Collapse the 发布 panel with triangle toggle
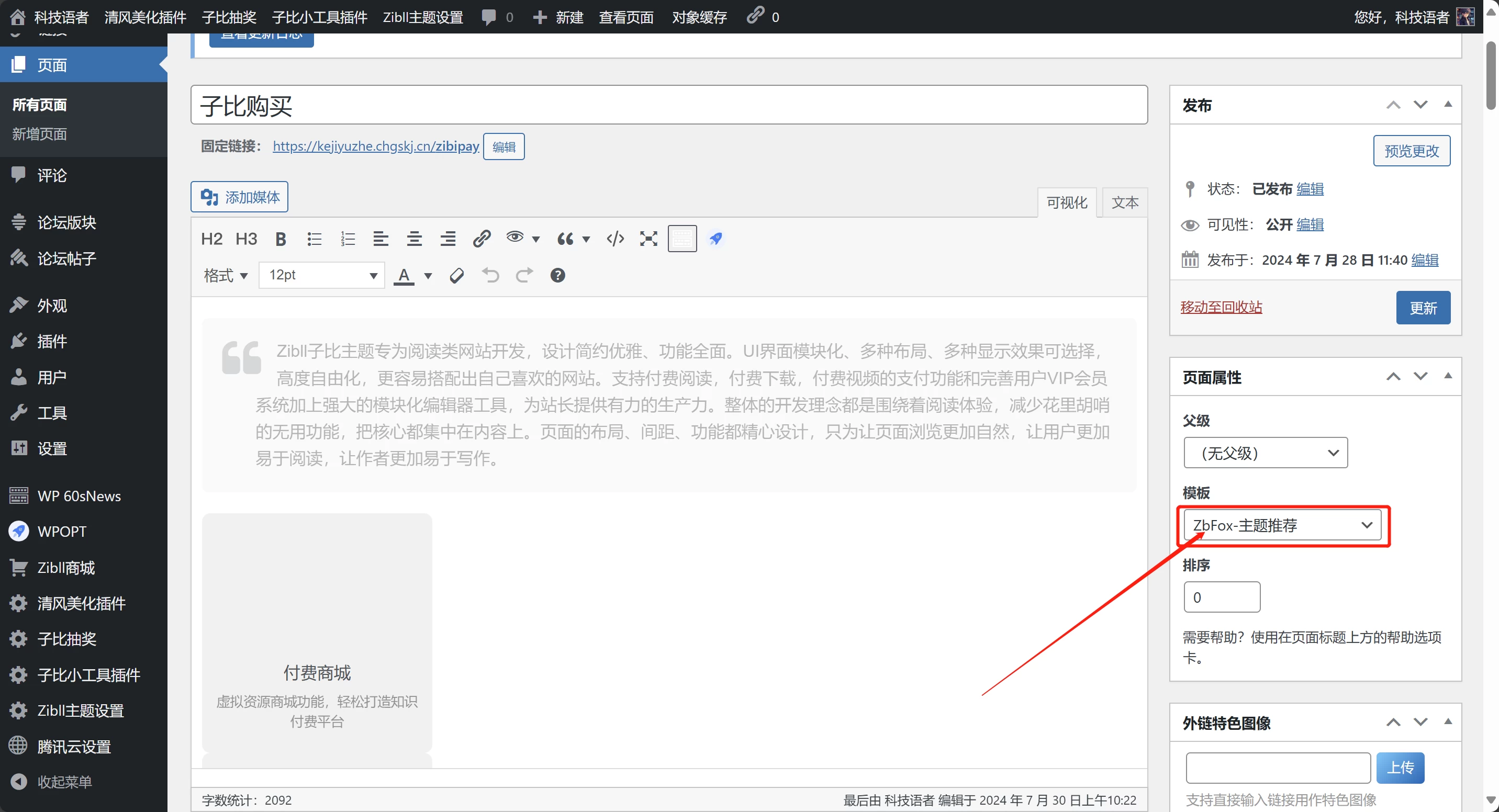The width and height of the screenshot is (1499, 812). click(x=1448, y=105)
